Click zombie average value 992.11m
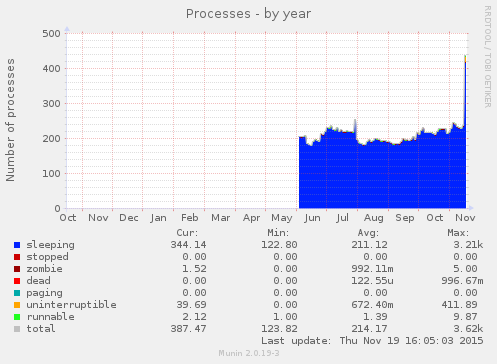497x364 pixels. (372, 269)
